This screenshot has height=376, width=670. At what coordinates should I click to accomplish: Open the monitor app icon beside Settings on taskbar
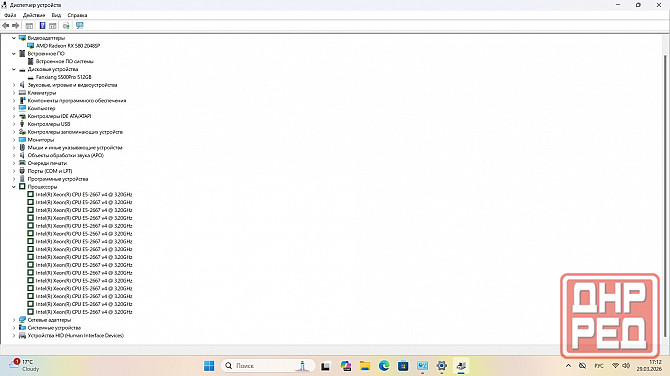[x=422, y=366]
